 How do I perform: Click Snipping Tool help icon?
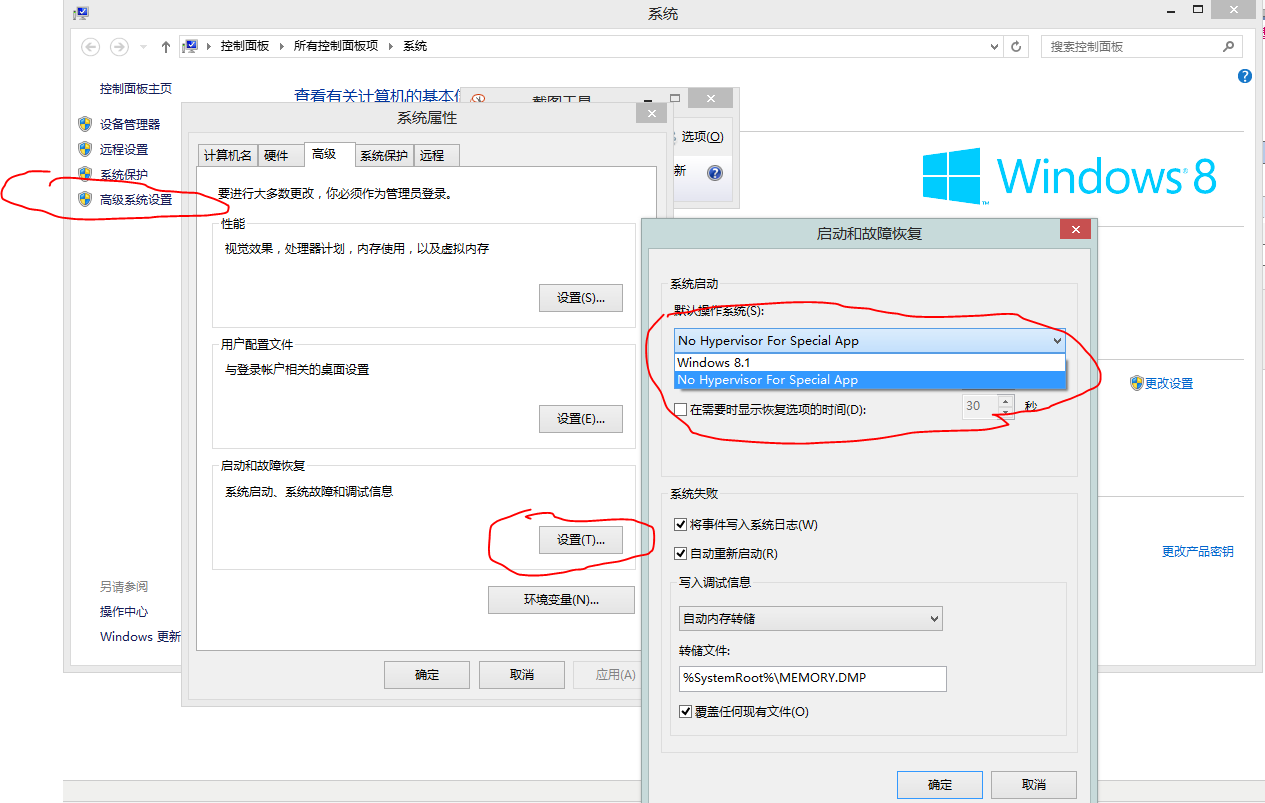715,173
